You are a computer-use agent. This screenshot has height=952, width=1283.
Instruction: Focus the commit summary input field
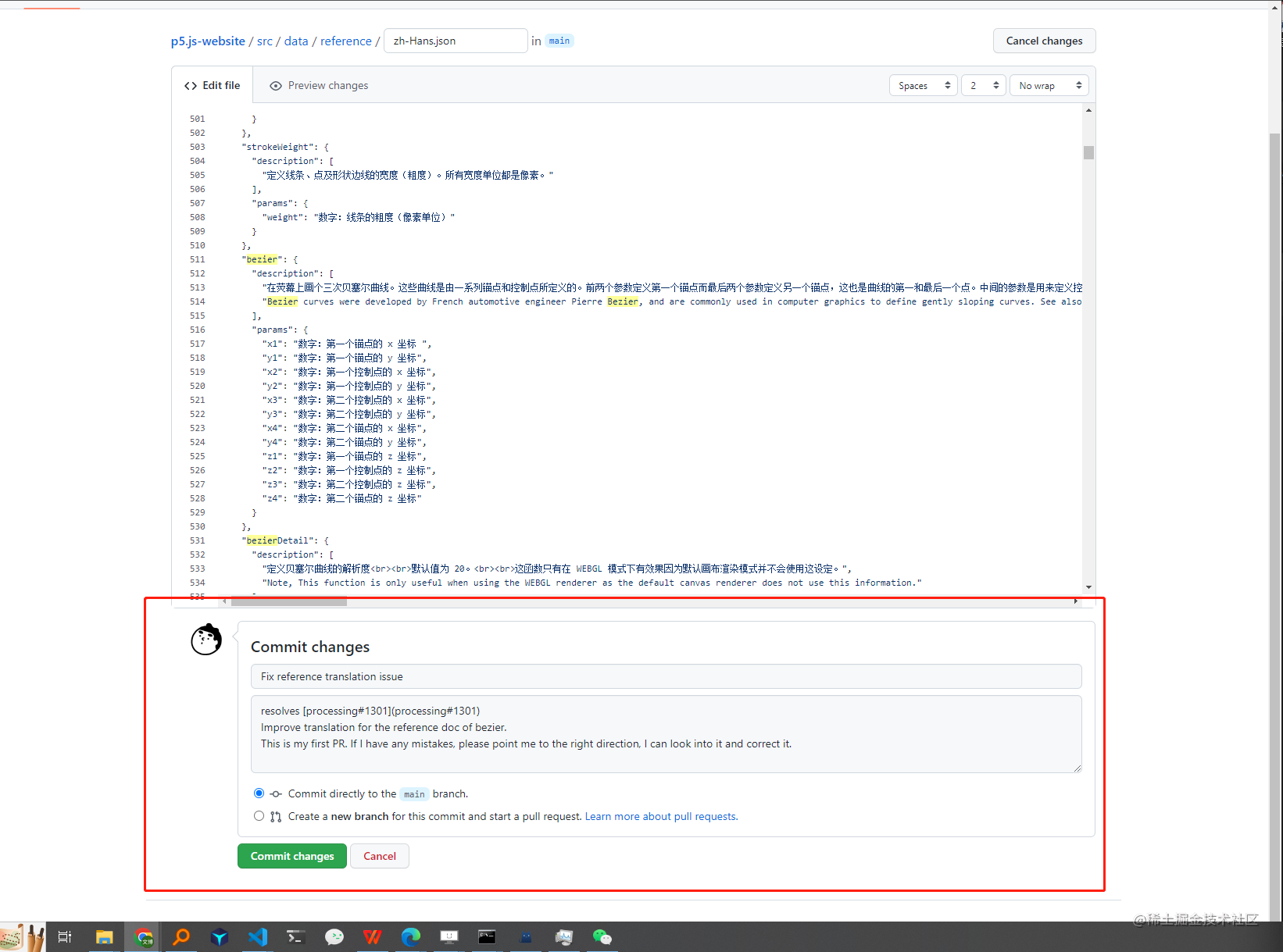click(x=666, y=676)
